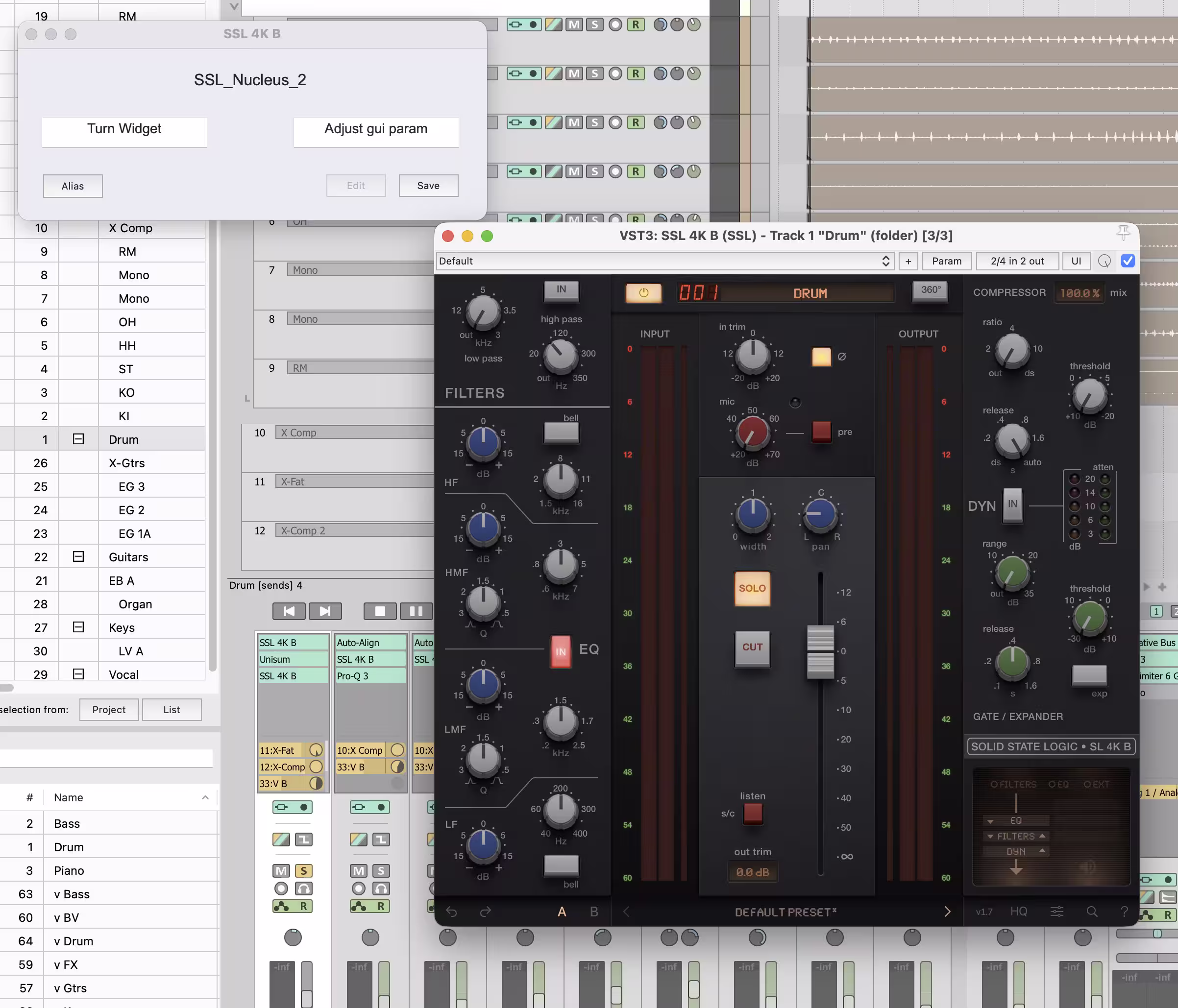Viewport: 1178px width, 1008px height.
Task: Click the Save button
Action: (428, 186)
